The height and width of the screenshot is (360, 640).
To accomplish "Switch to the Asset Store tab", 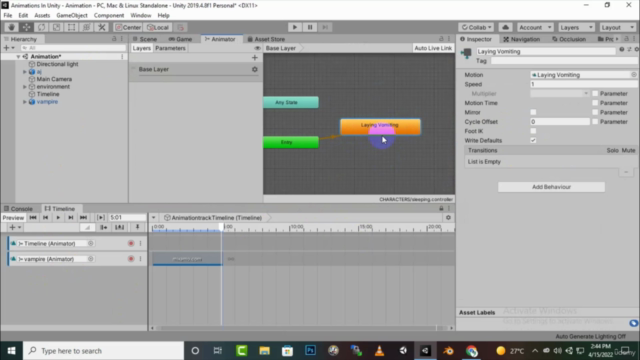I will coord(266,39).
